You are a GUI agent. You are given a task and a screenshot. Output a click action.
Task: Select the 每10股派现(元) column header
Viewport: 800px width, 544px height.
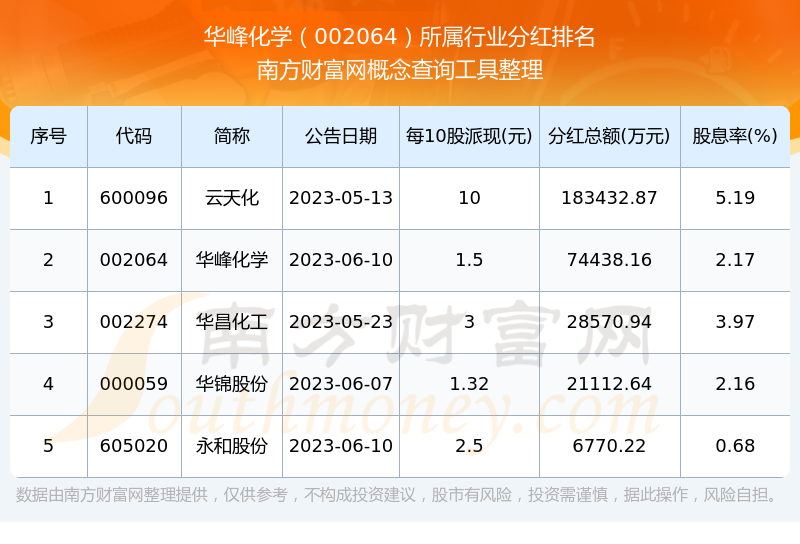pyautogui.click(x=469, y=136)
